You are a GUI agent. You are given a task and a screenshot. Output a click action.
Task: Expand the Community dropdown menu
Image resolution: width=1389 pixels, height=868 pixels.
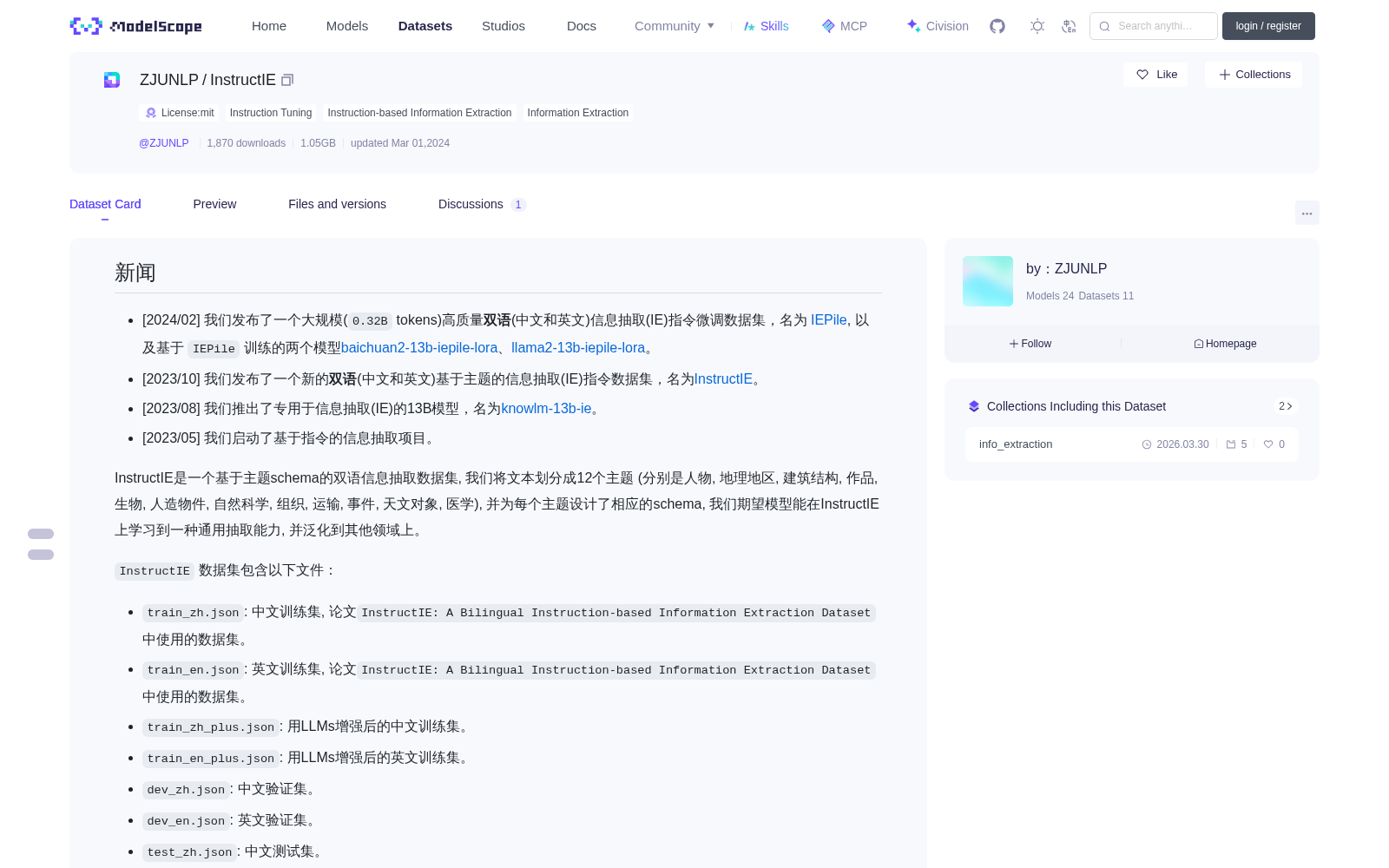tap(675, 26)
